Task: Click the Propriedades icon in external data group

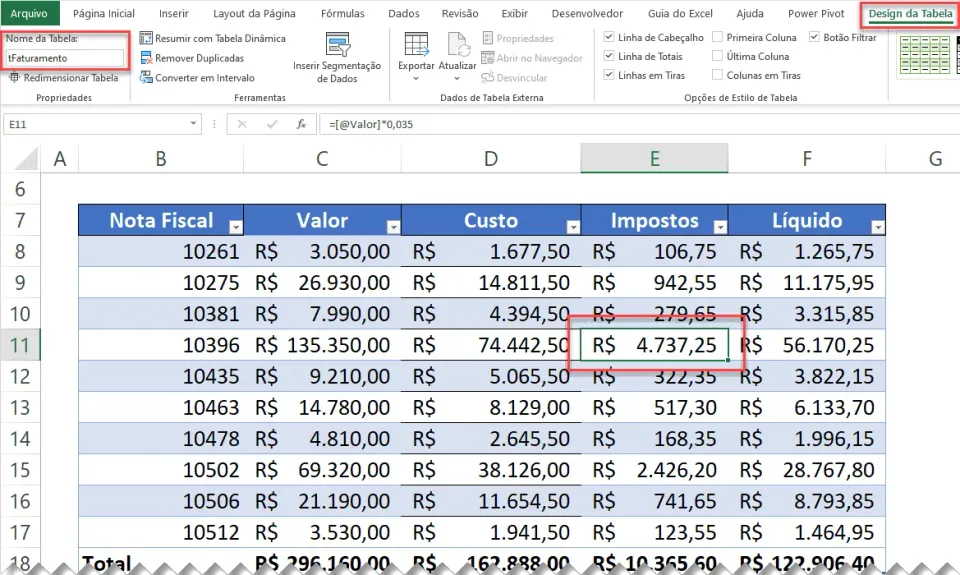Action: (x=487, y=38)
